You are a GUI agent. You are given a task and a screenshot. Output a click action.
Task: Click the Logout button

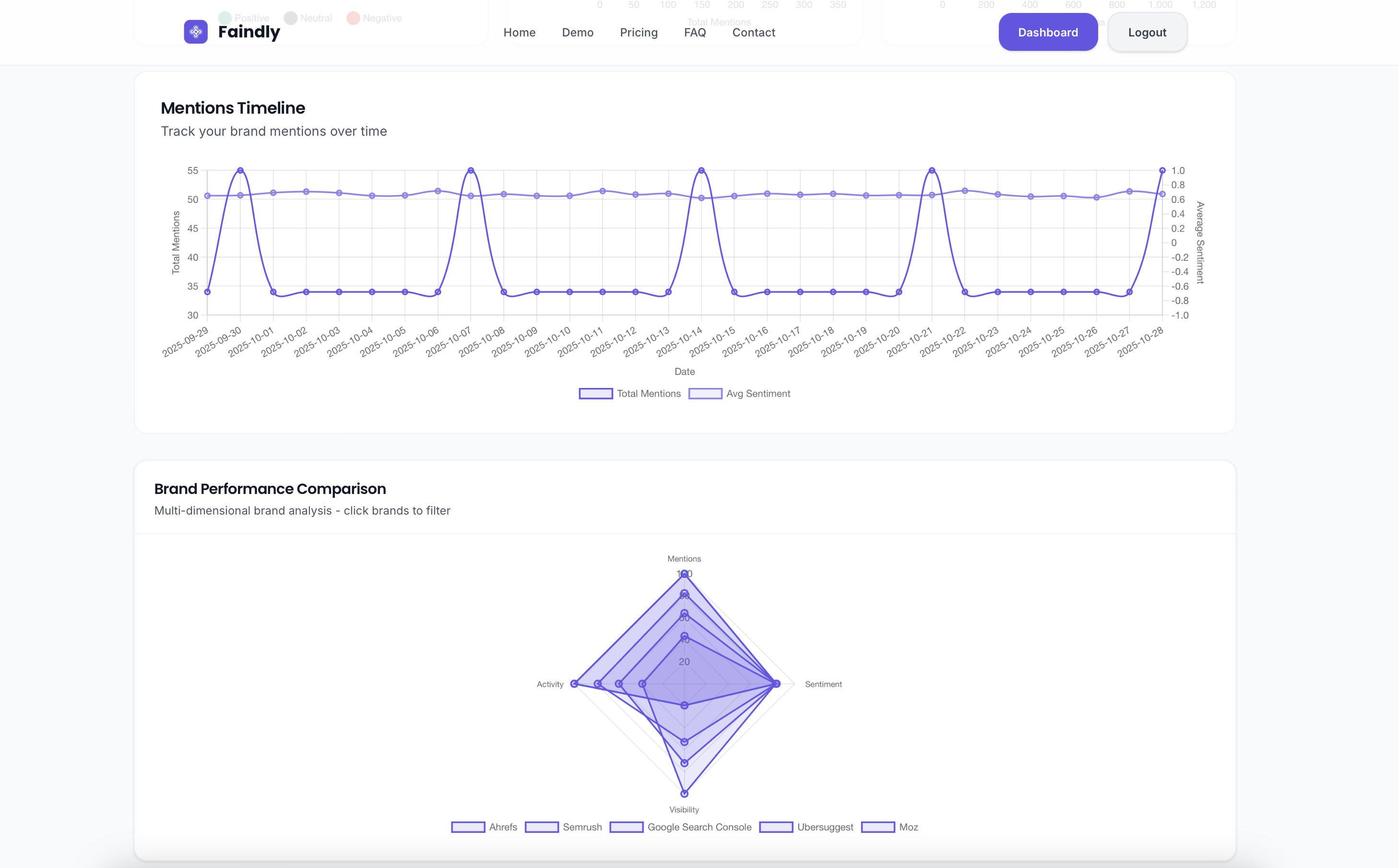click(x=1147, y=33)
